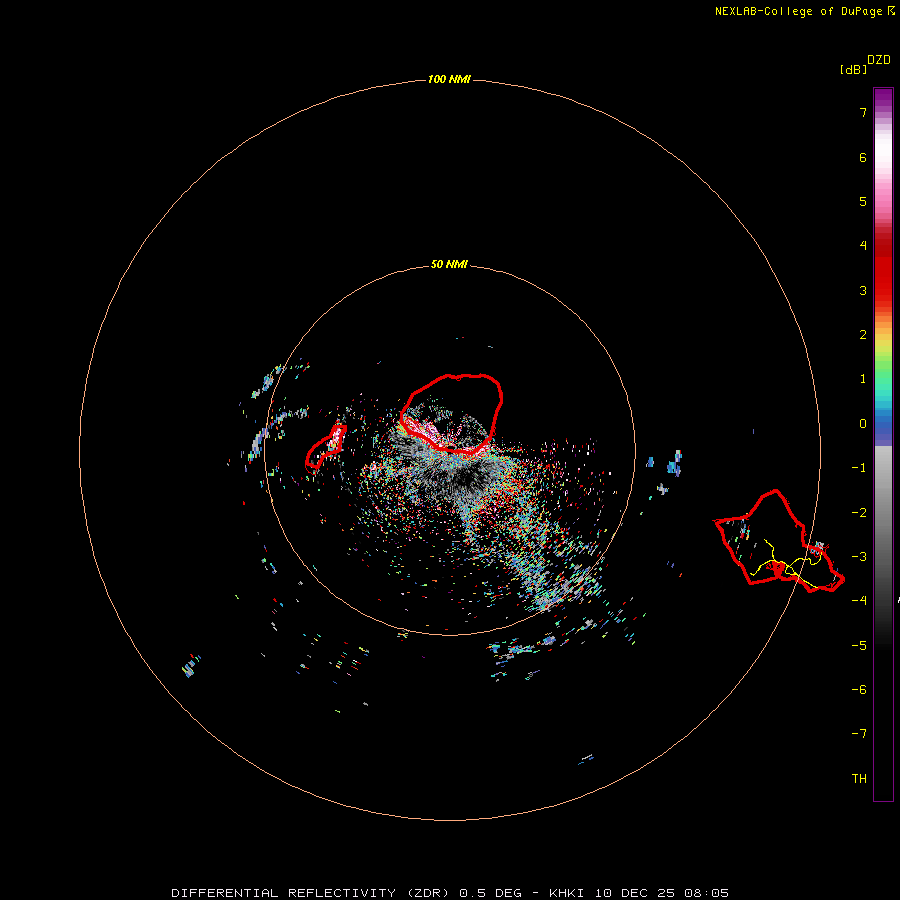Click the -5 value on color scale
Viewport: 900px width, 900px height.
pos(859,645)
